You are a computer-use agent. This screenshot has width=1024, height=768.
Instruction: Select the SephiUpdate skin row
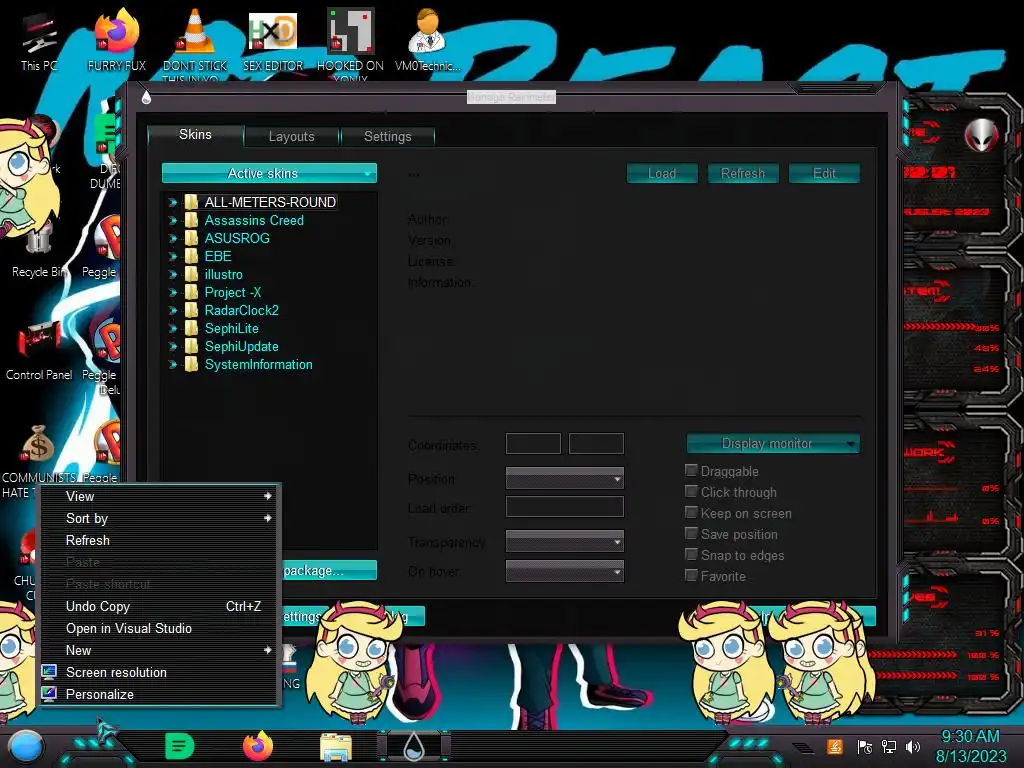click(242, 346)
